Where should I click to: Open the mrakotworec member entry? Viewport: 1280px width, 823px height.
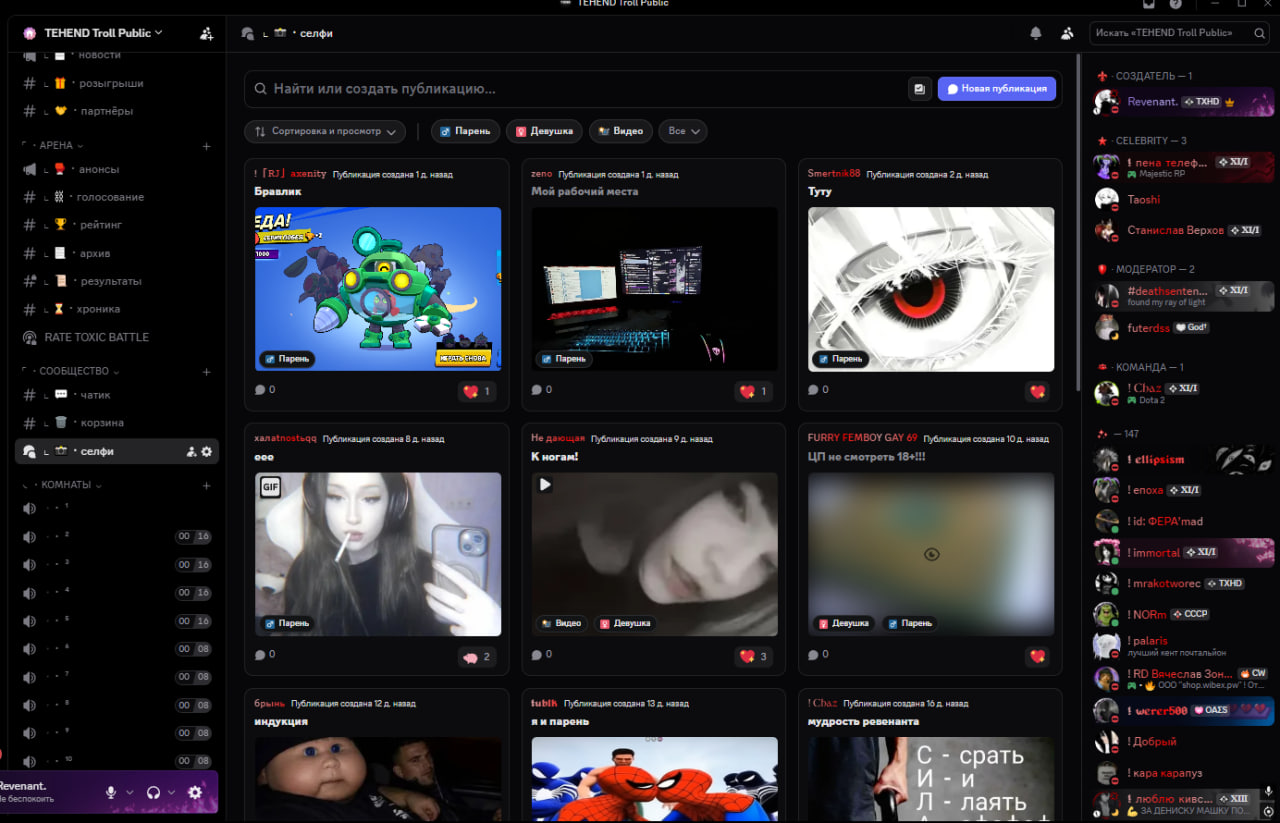tap(1184, 583)
